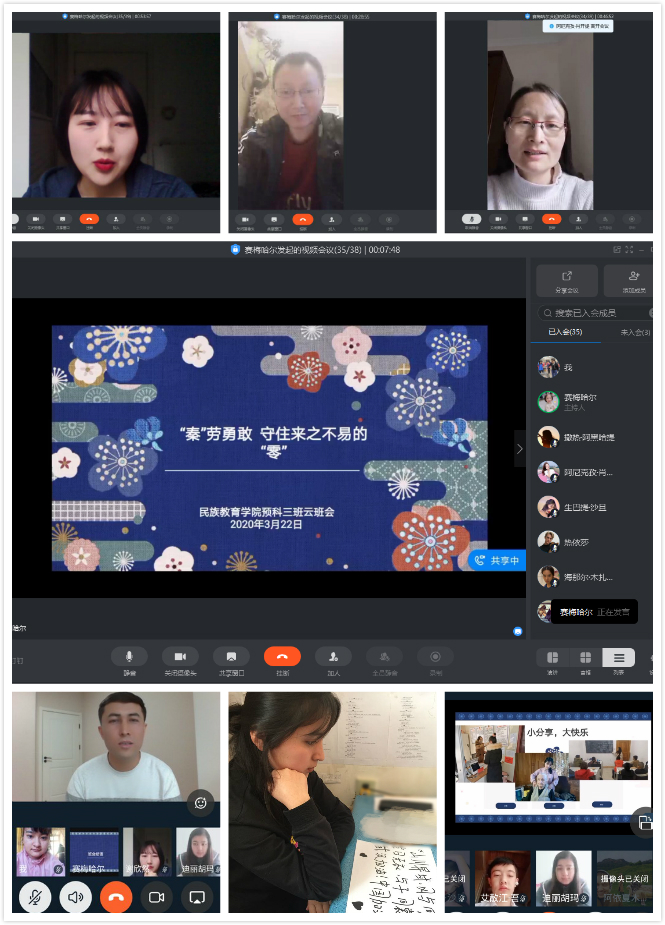Mute the microphone in main meeting toolbar

pos(129,657)
